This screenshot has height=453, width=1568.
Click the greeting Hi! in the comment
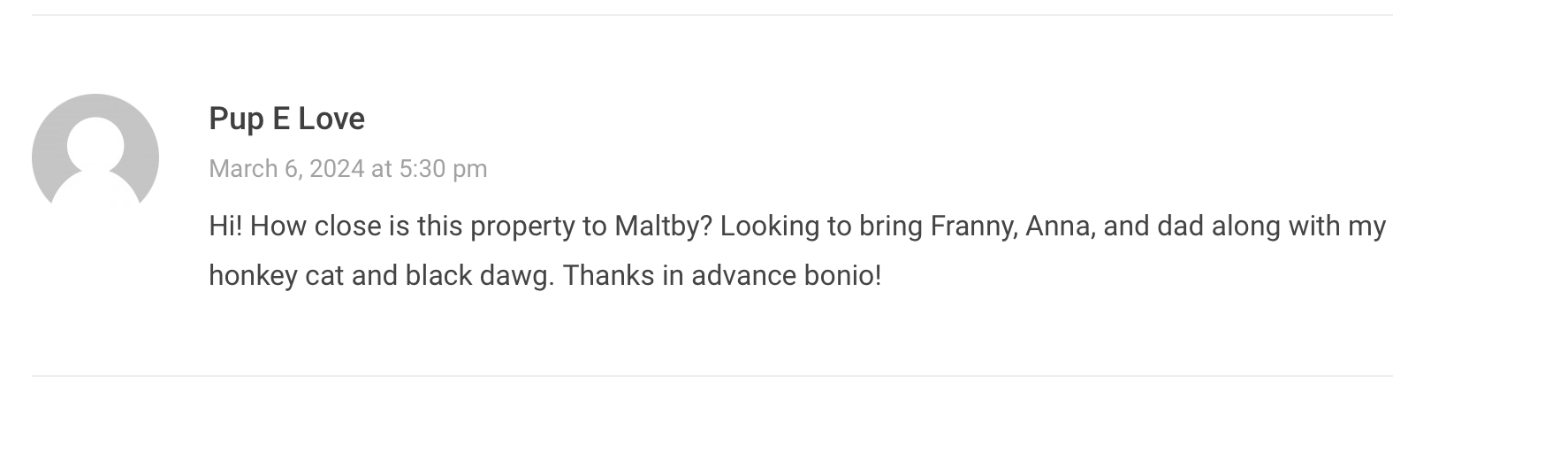pyautogui.click(x=225, y=226)
